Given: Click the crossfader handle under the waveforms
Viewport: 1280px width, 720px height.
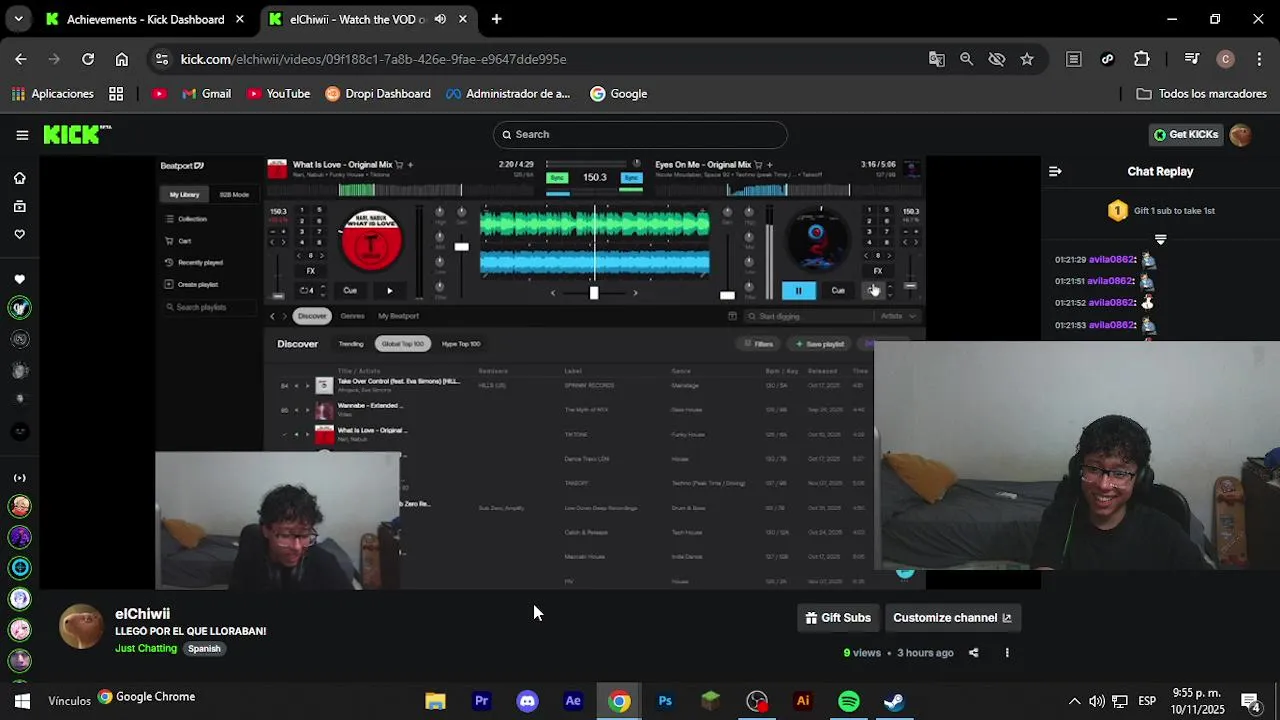Looking at the screenshot, I should [594, 293].
